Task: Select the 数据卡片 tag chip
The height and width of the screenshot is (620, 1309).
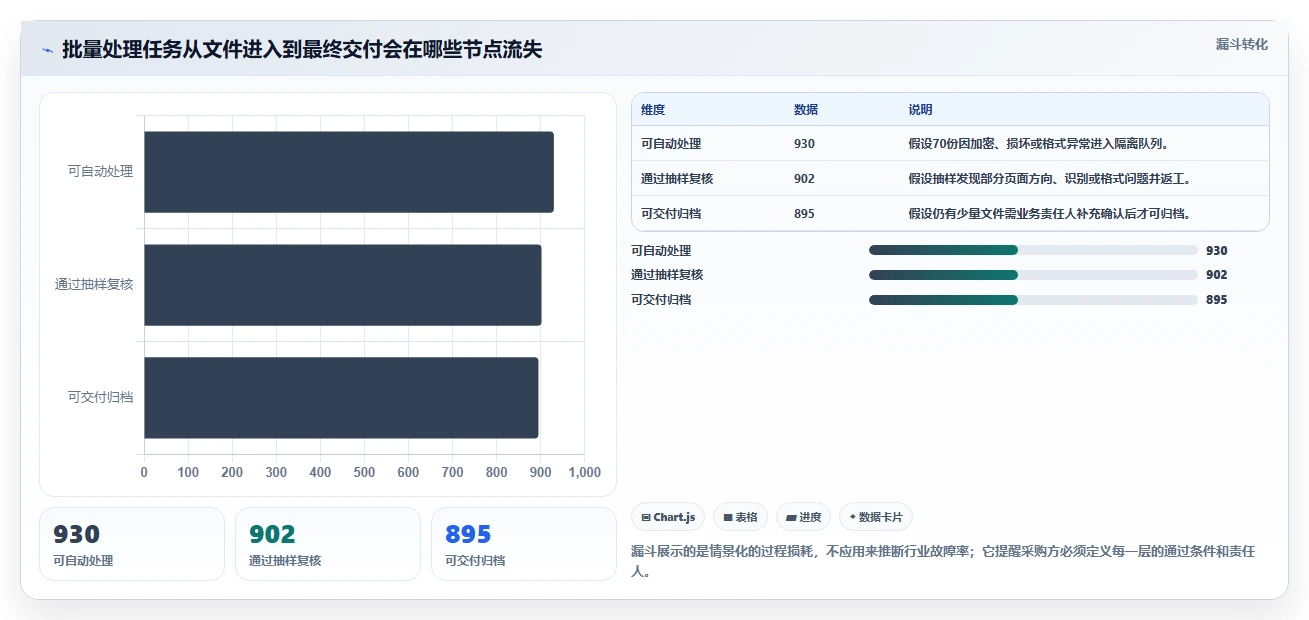Action: [876, 517]
